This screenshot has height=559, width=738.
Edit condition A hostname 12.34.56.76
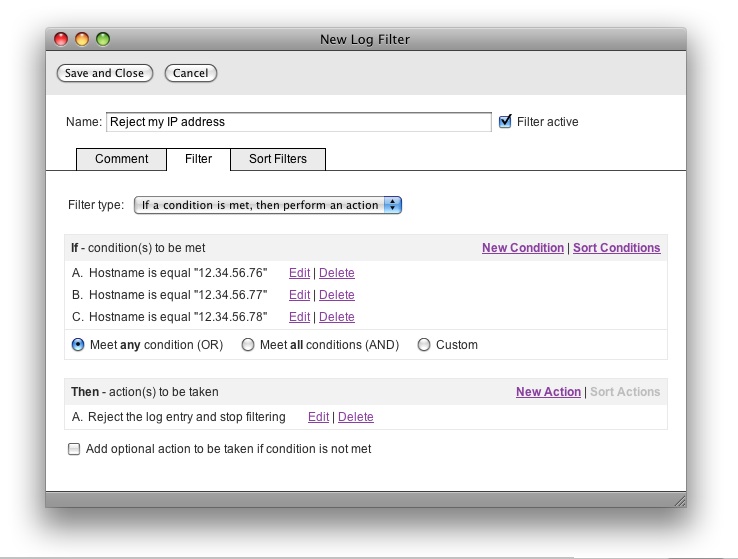[x=299, y=273]
